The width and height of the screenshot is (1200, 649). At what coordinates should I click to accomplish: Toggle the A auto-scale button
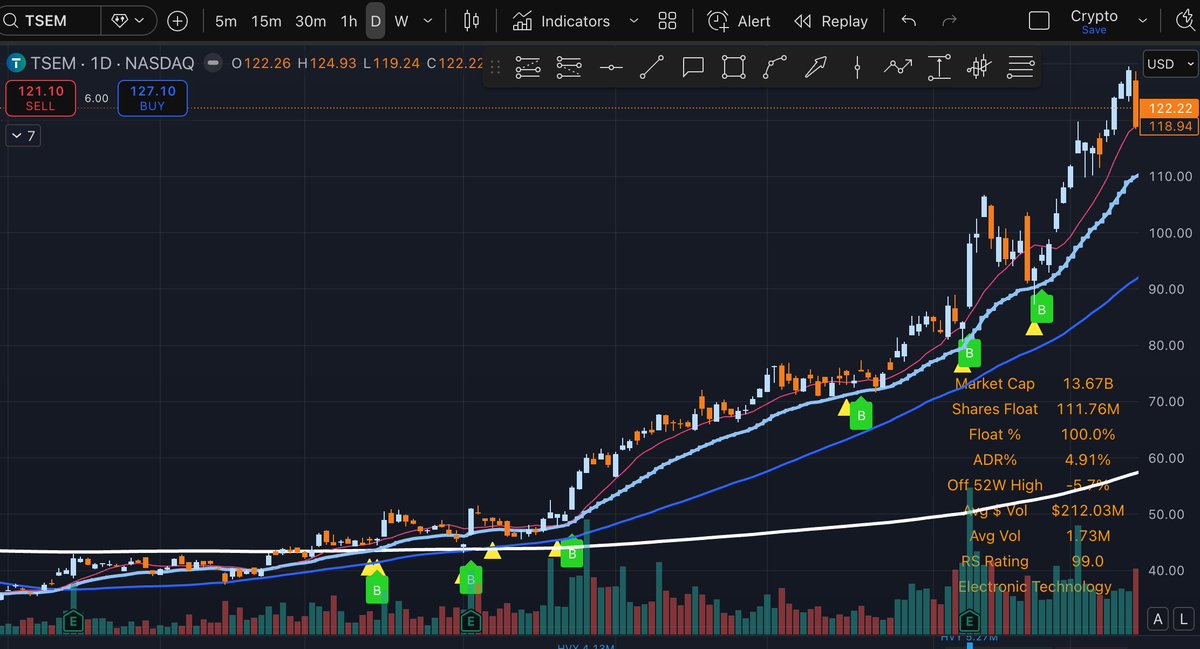pyautogui.click(x=1158, y=620)
